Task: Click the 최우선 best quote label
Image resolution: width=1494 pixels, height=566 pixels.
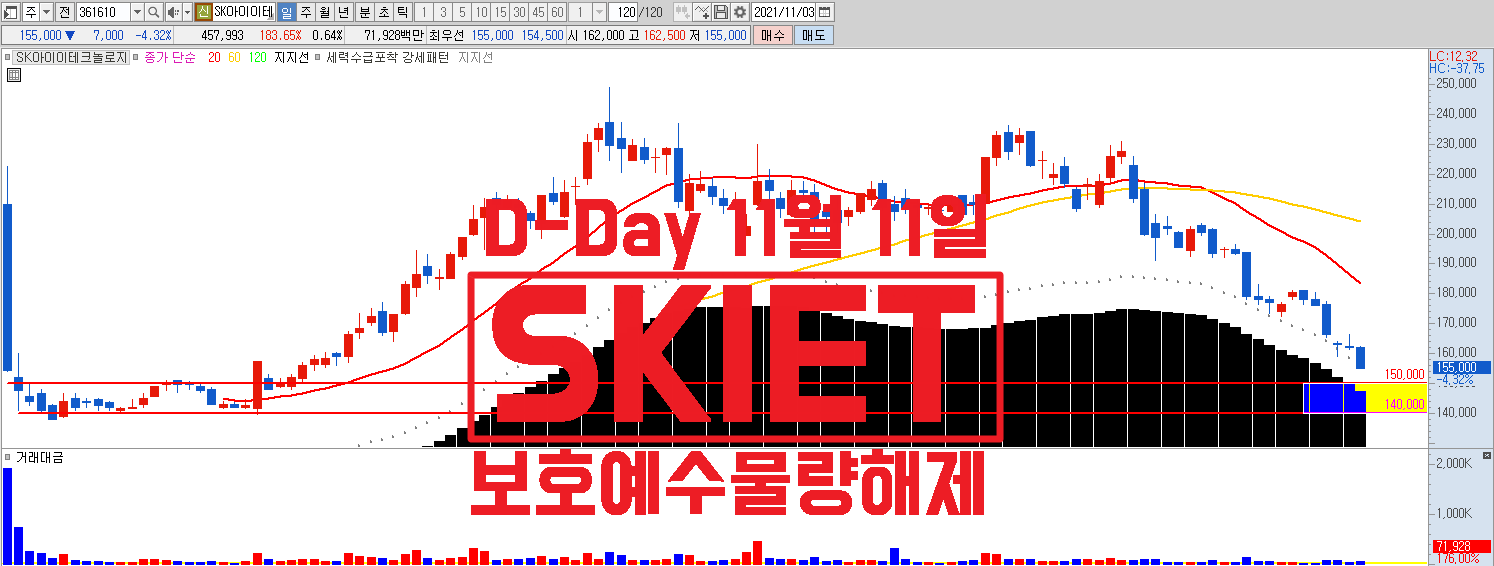Action: pos(448,35)
